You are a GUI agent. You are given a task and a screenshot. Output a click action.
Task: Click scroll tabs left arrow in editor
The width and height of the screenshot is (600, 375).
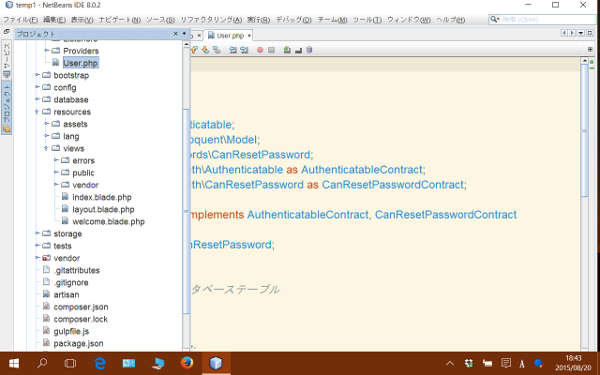[x=564, y=33]
